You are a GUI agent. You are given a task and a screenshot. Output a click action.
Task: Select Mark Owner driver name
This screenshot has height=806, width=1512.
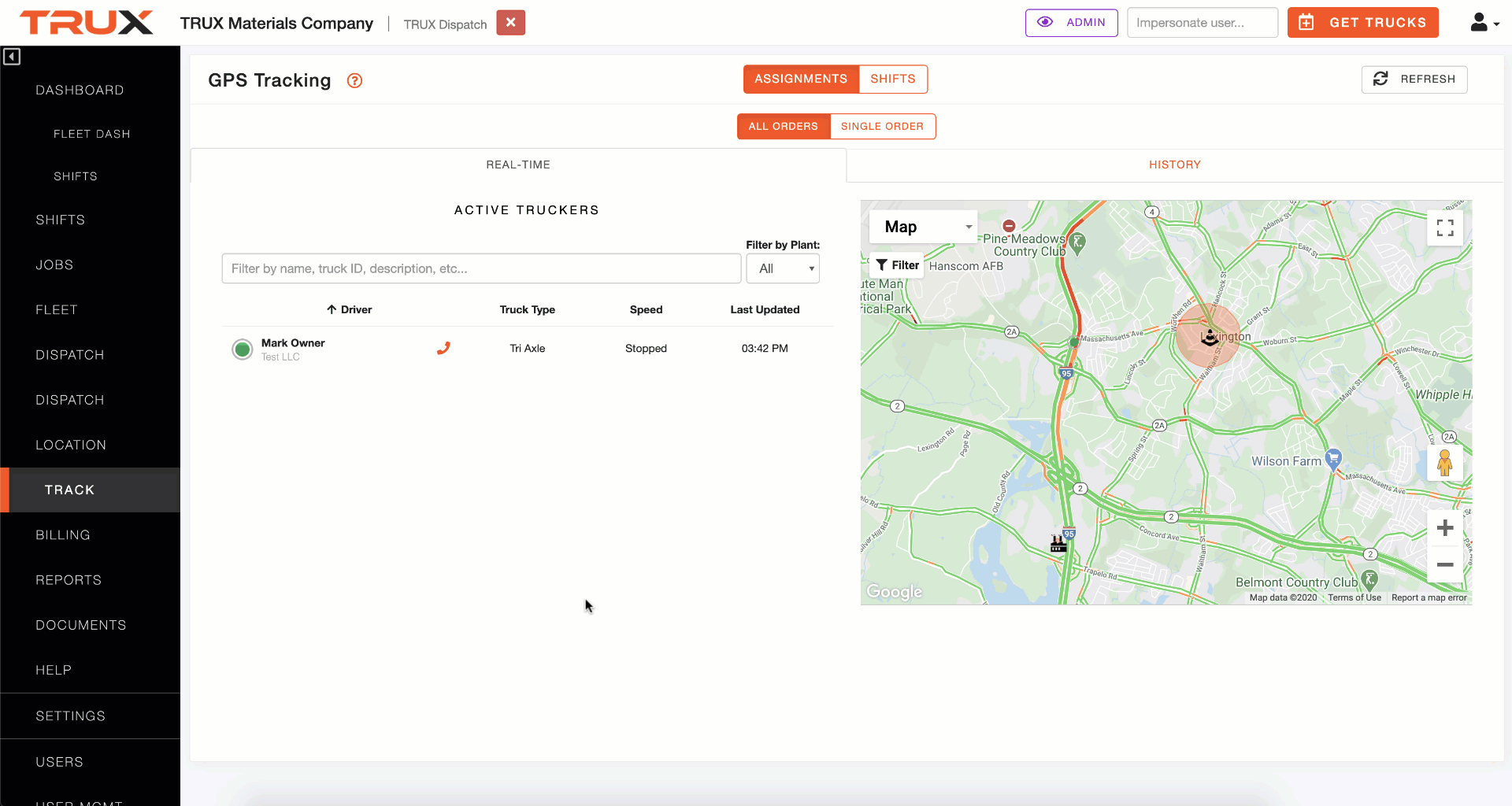point(293,342)
